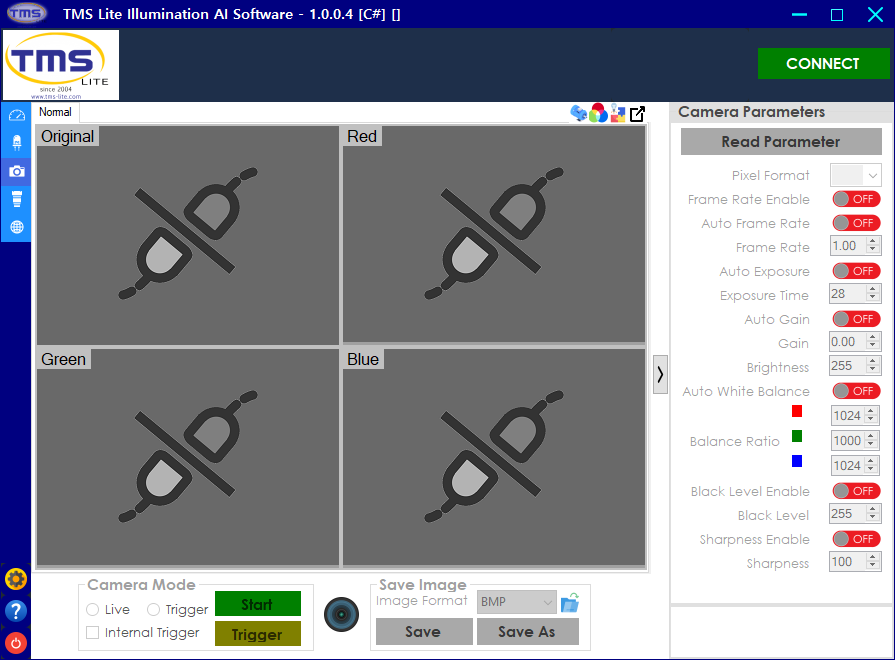The width and height of the screenshot is (895, 660).
Task: Open the help panel with the question mark
Action: [15, 611]
